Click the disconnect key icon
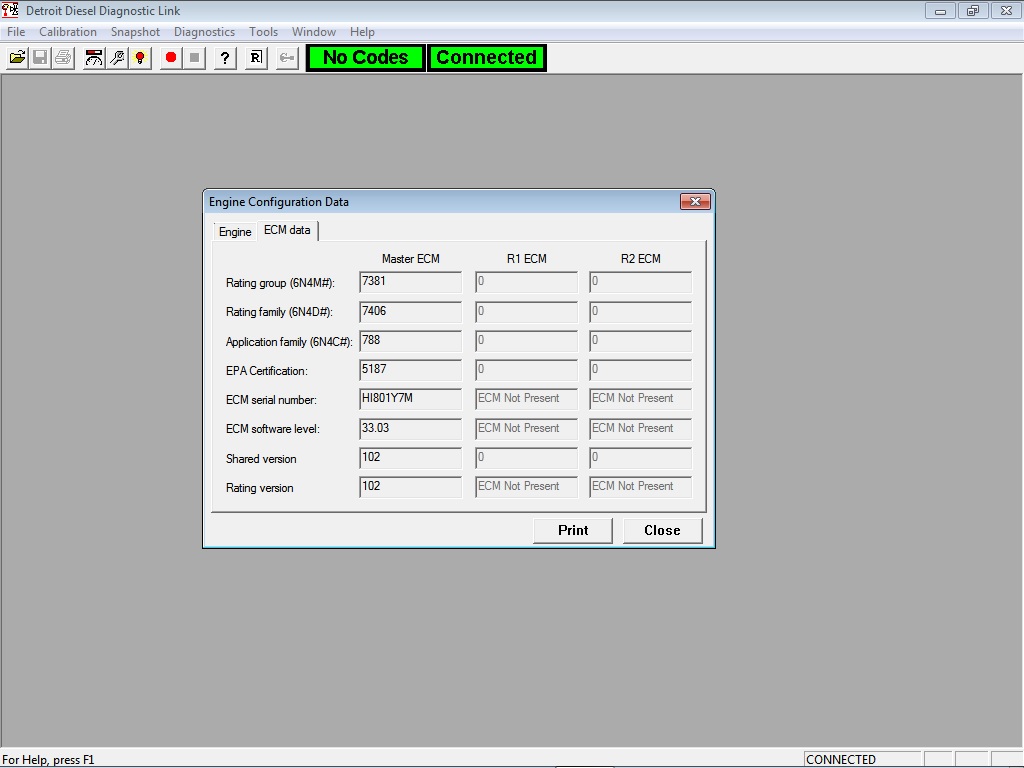The height and width of the screenshot is (768, 1024). pyautogui.click(x=285, y=57)
